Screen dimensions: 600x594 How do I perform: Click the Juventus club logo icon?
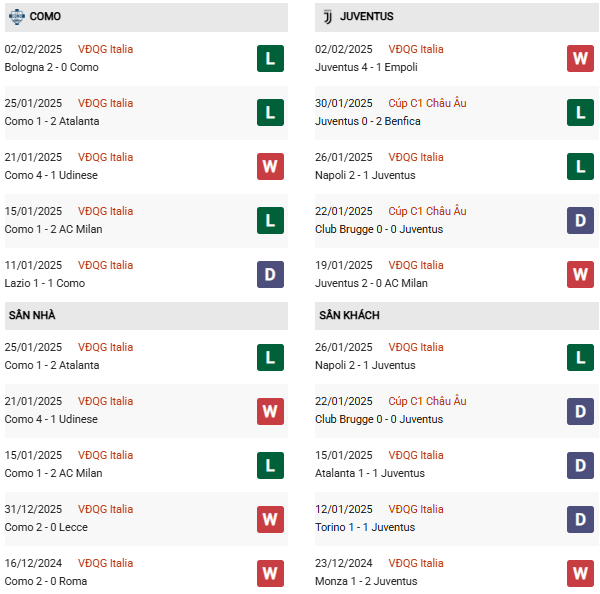(x=326, y=16)
